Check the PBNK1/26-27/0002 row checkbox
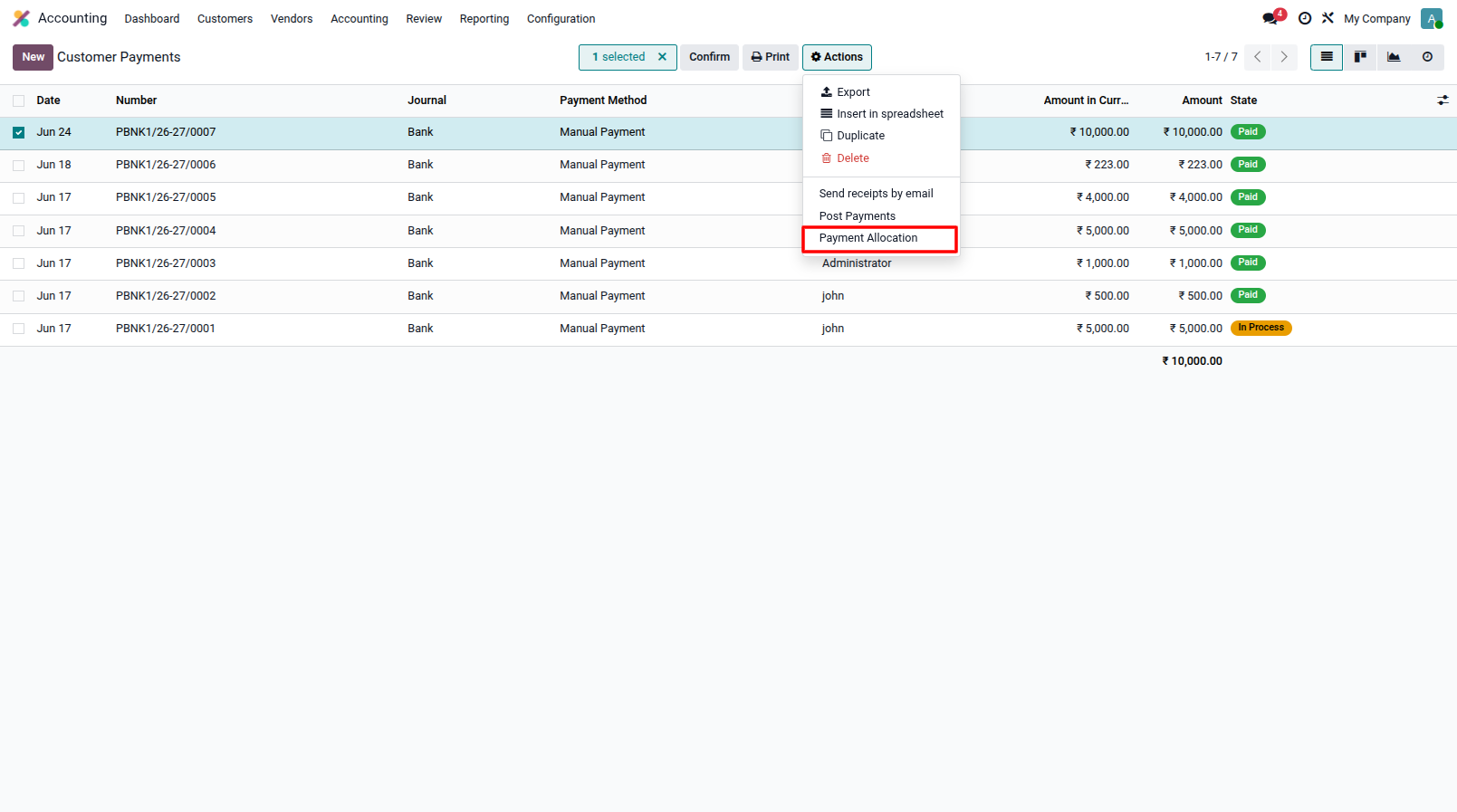Screen dimensions: 1457x812 (x=18, y=296)
